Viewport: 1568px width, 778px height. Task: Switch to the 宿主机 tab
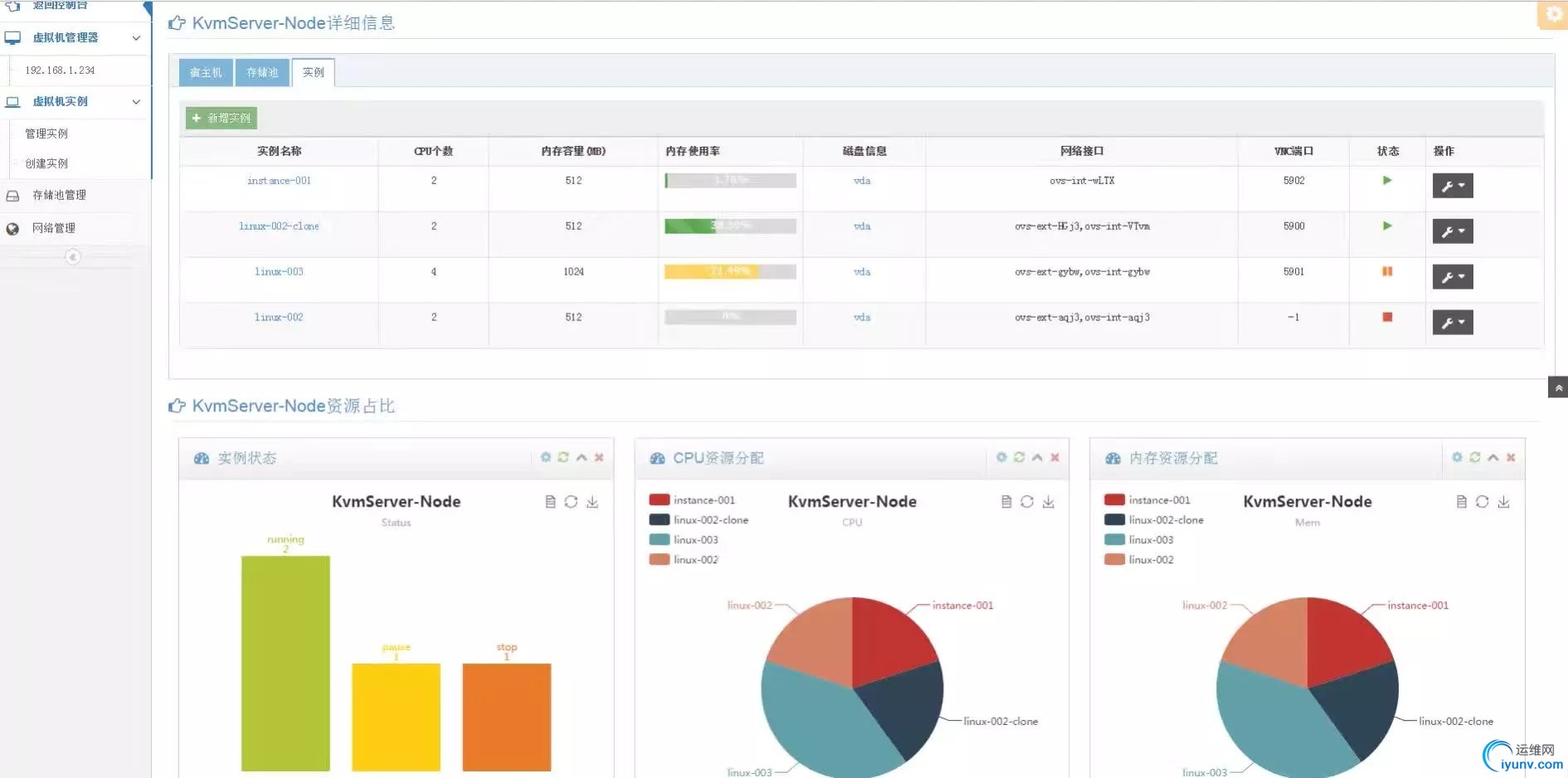(206, 73)
